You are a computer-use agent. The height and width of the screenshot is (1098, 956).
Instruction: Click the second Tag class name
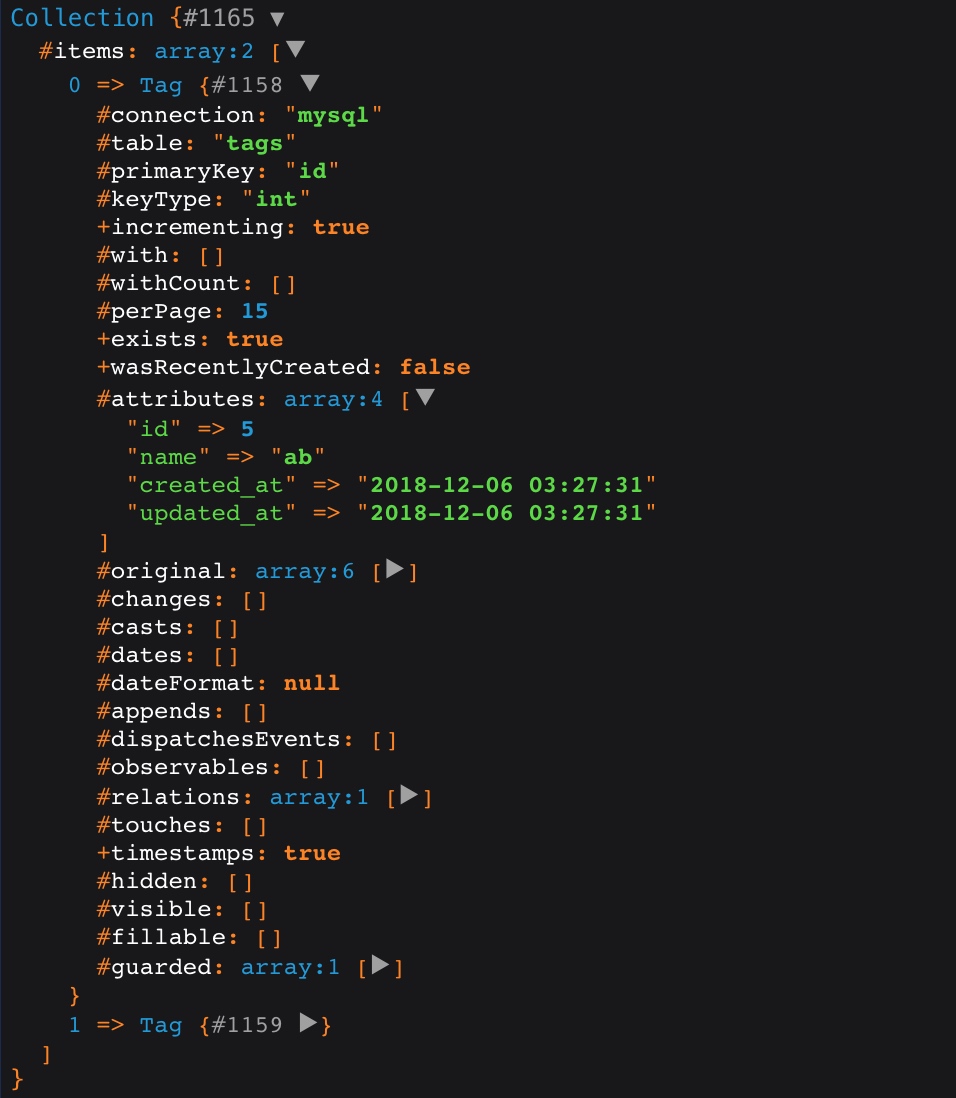[x=160, y=1025]
